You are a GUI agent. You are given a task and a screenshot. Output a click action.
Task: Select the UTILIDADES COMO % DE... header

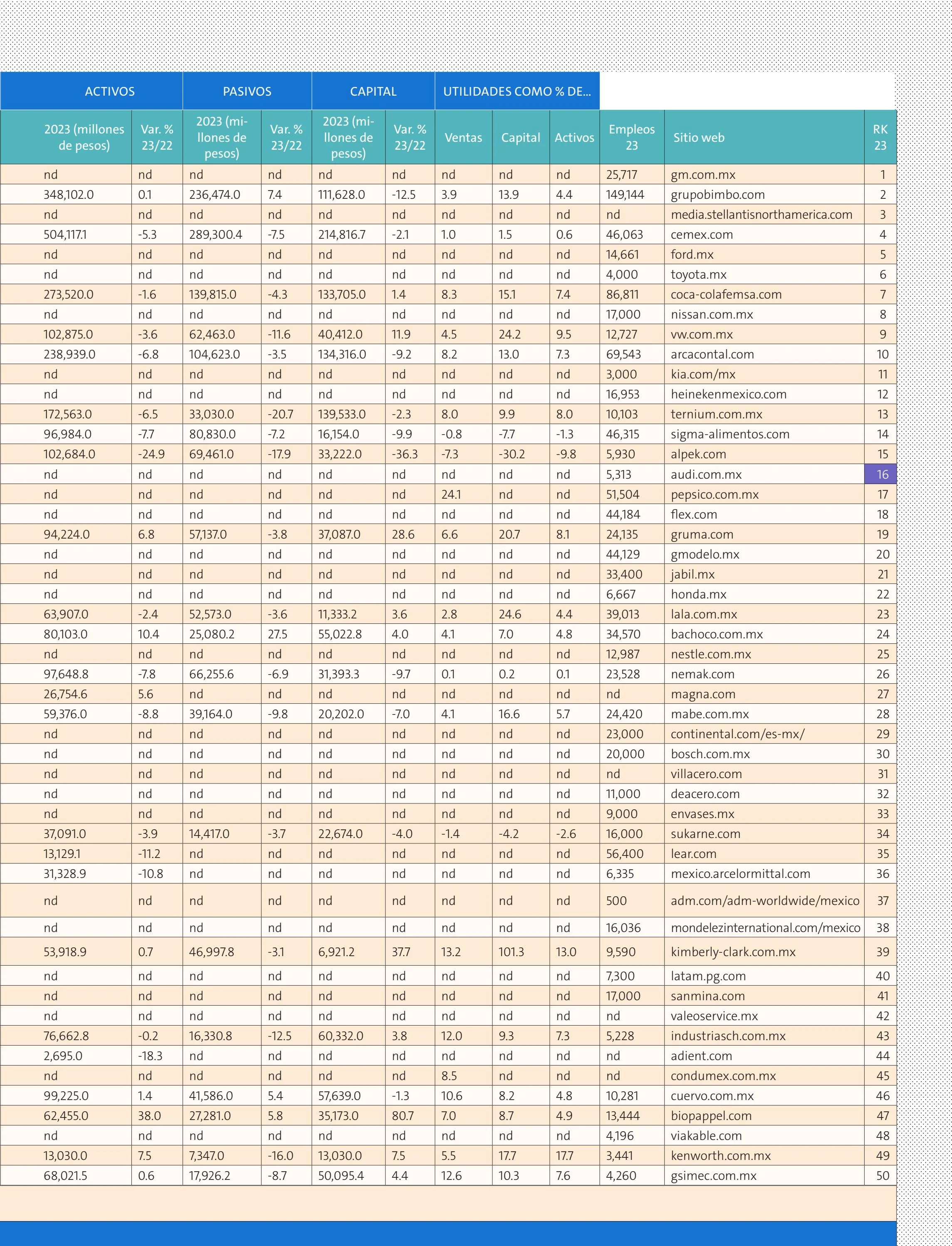(517, 91)
